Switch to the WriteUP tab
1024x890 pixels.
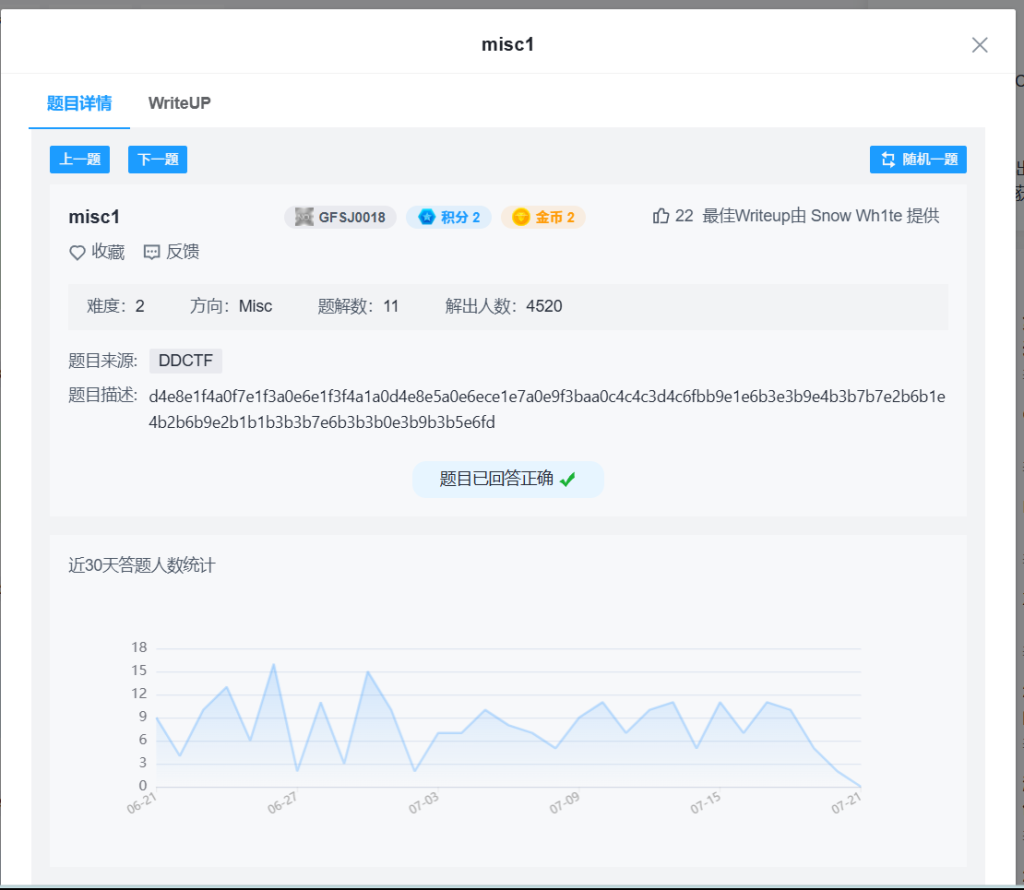point(179,103)
